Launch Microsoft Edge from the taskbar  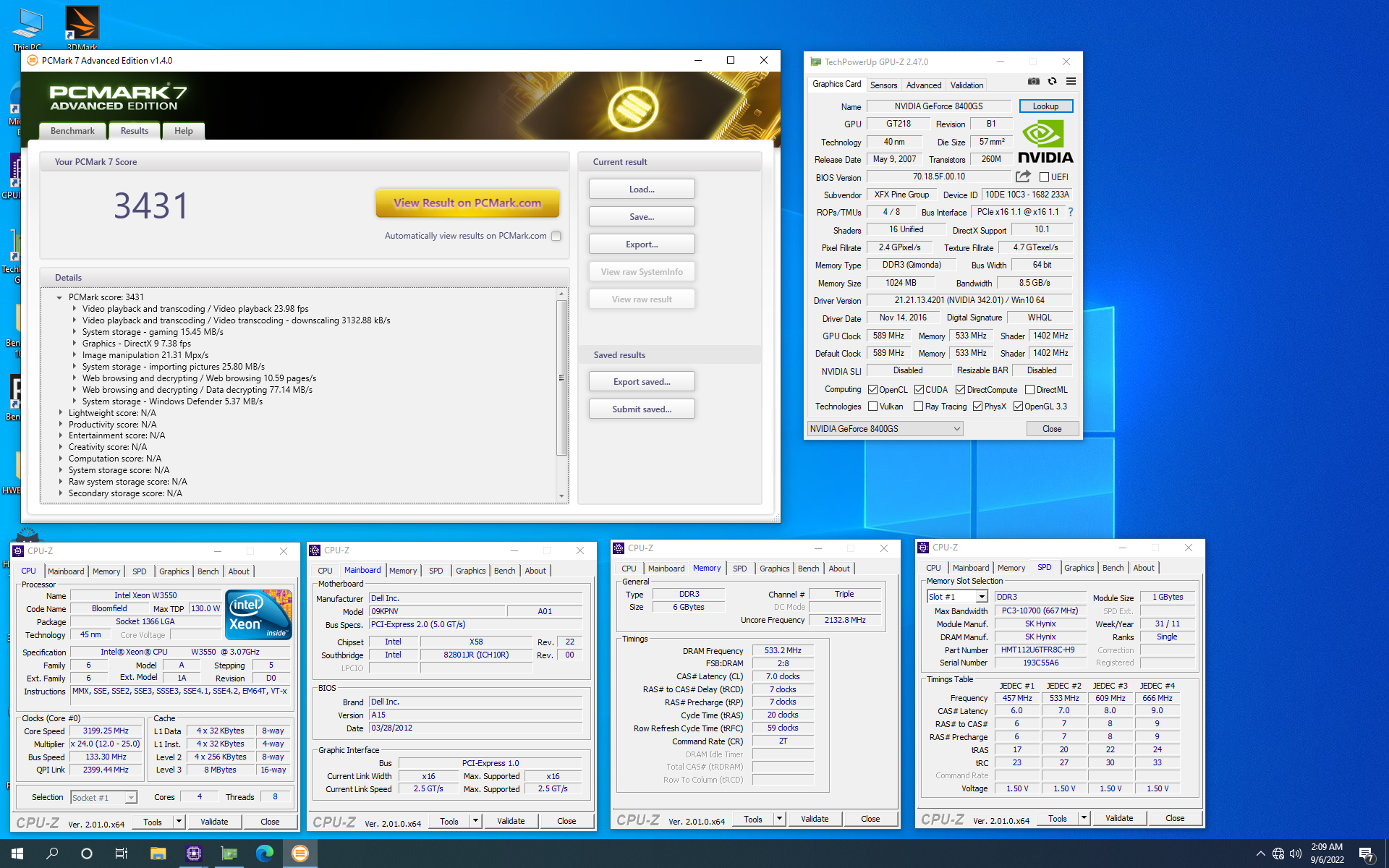tap(265, 854)
